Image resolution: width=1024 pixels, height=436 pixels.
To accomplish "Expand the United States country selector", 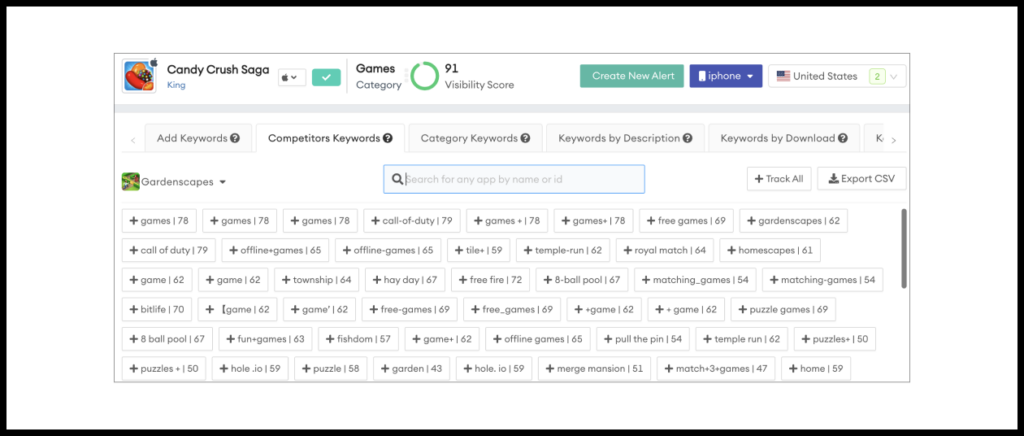I will coord(895,76).
